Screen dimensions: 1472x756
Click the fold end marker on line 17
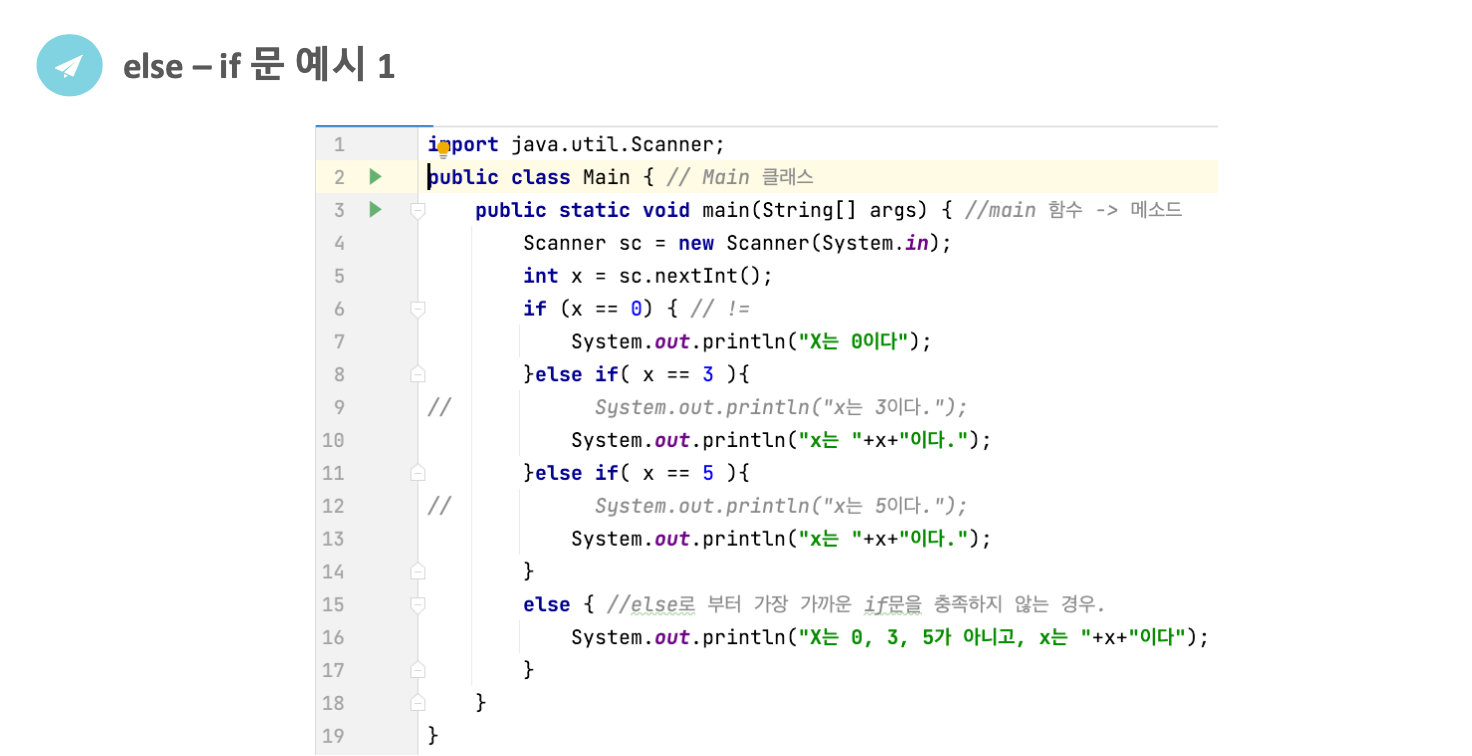(418, 670)
